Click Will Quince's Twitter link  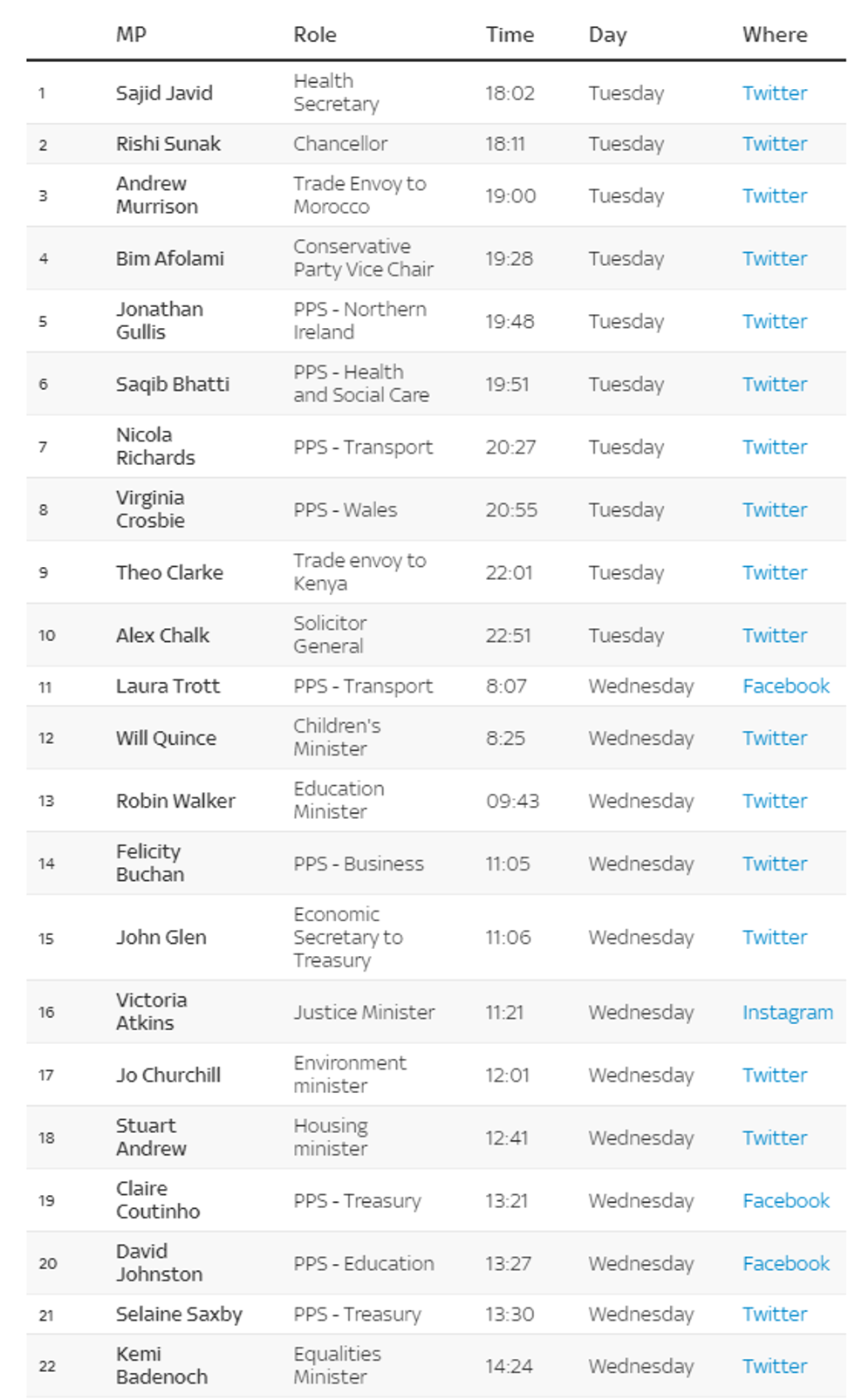[774, 739]
